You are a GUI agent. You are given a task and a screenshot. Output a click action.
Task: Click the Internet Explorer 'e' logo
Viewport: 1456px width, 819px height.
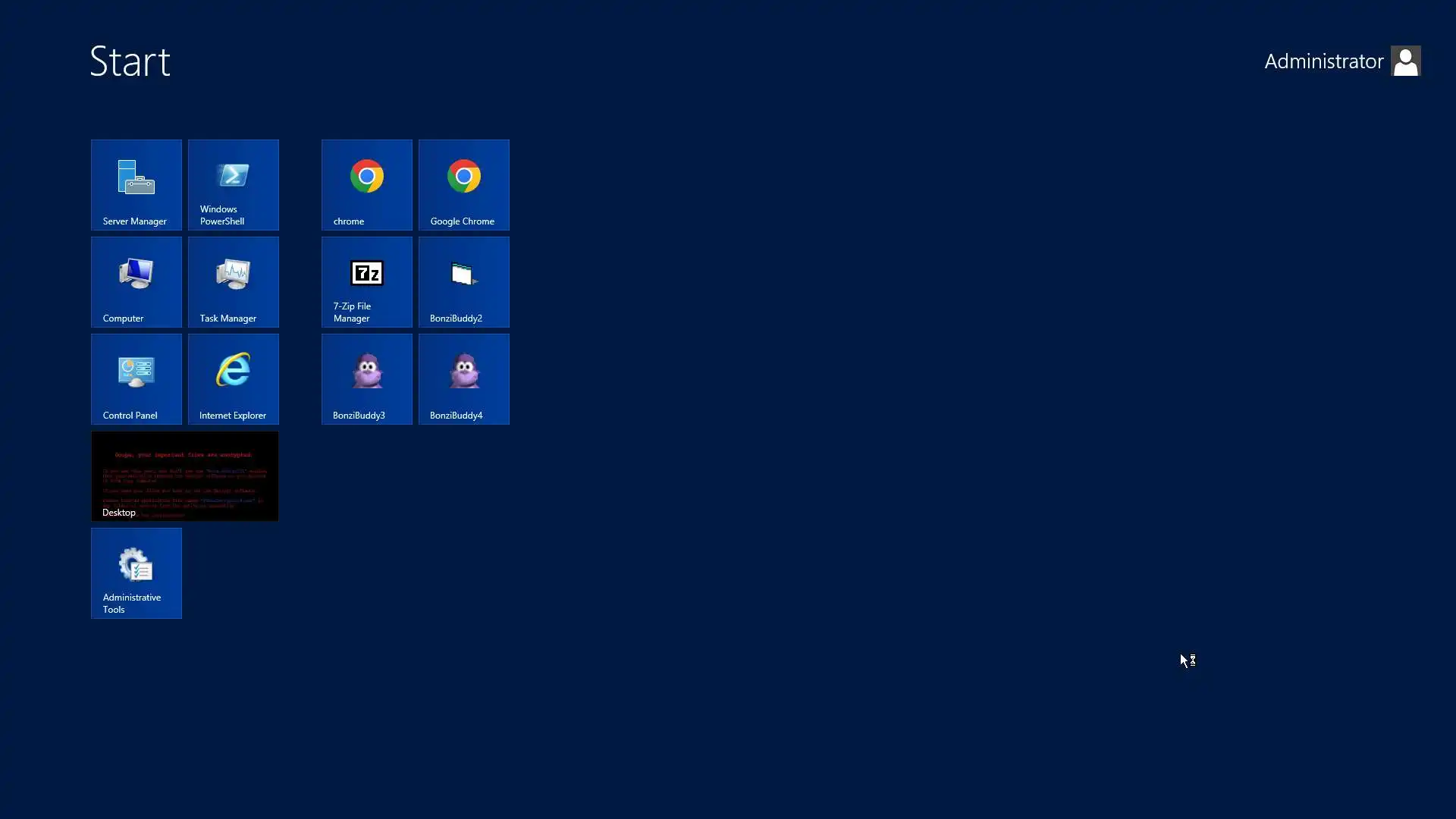click(x=233, y=369)
